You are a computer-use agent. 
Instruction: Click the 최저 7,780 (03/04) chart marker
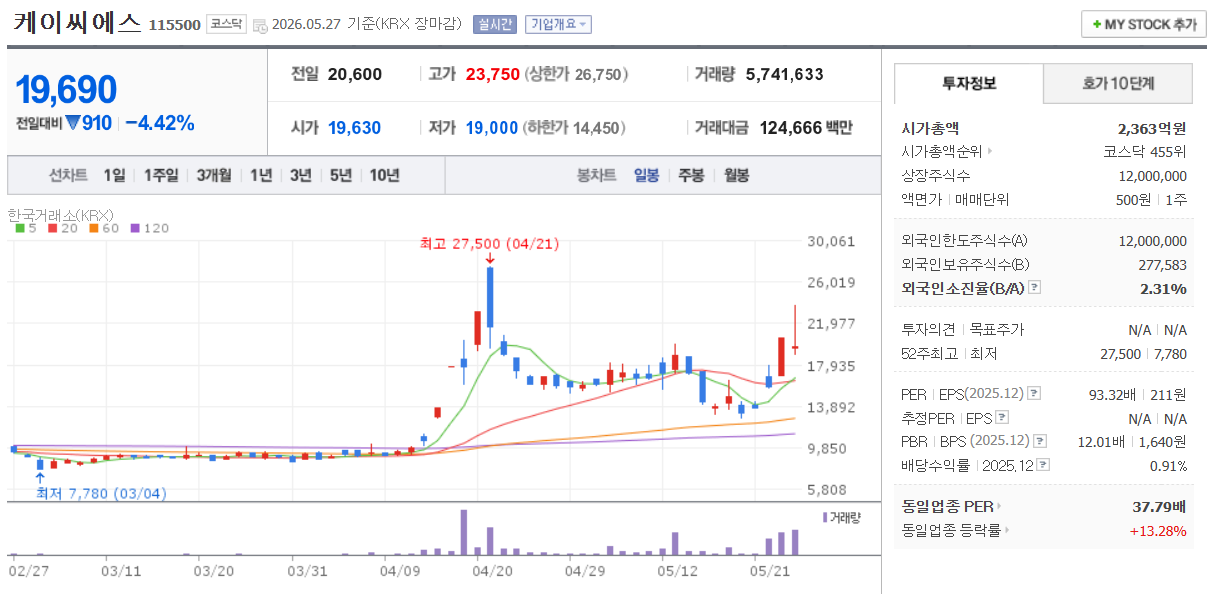pos(101,493)
